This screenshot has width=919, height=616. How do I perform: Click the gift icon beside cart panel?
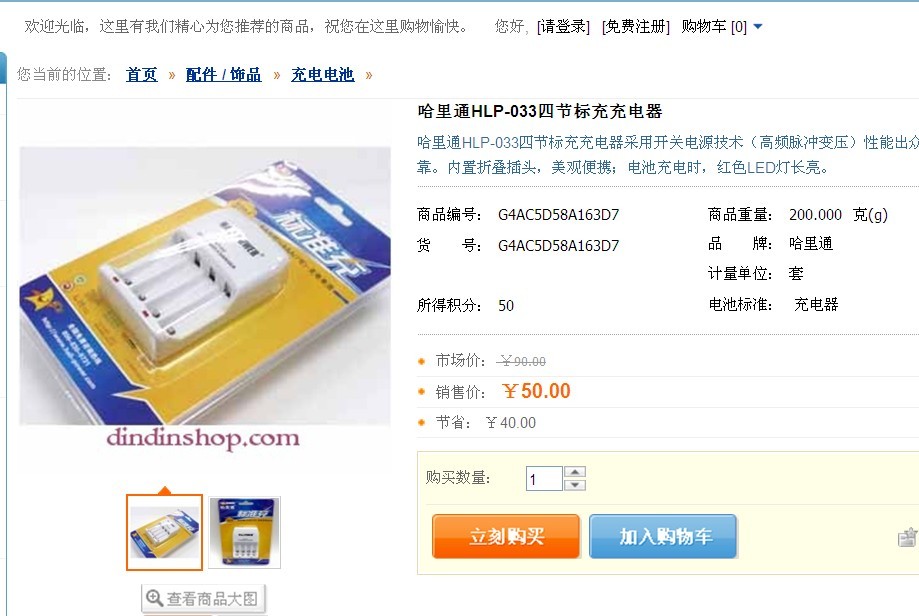(x=907, y=537)
